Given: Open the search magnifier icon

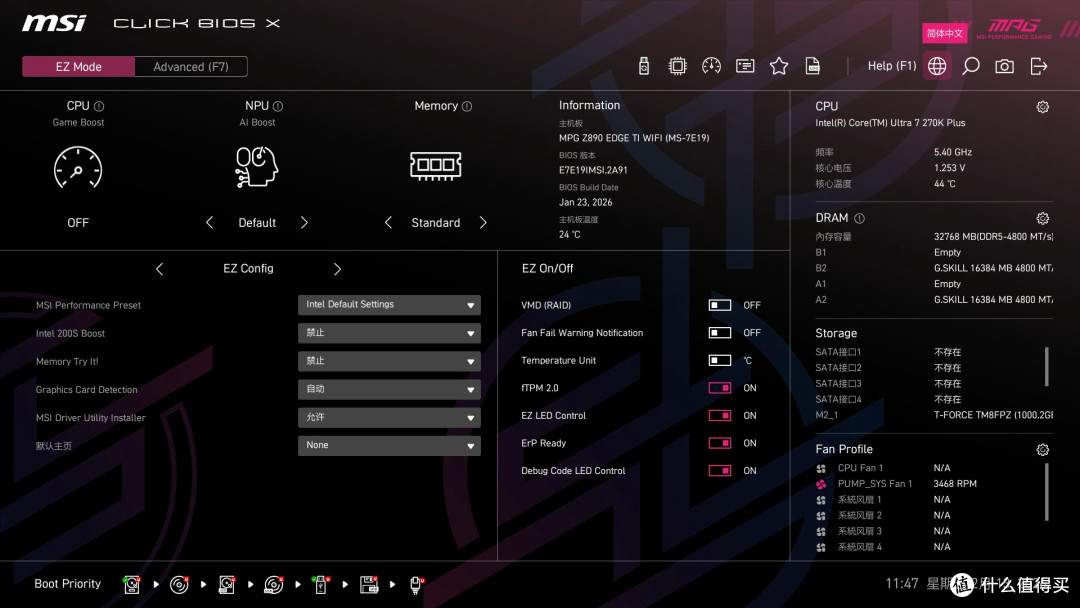Looking at the screenshot, I should [970, 66].
